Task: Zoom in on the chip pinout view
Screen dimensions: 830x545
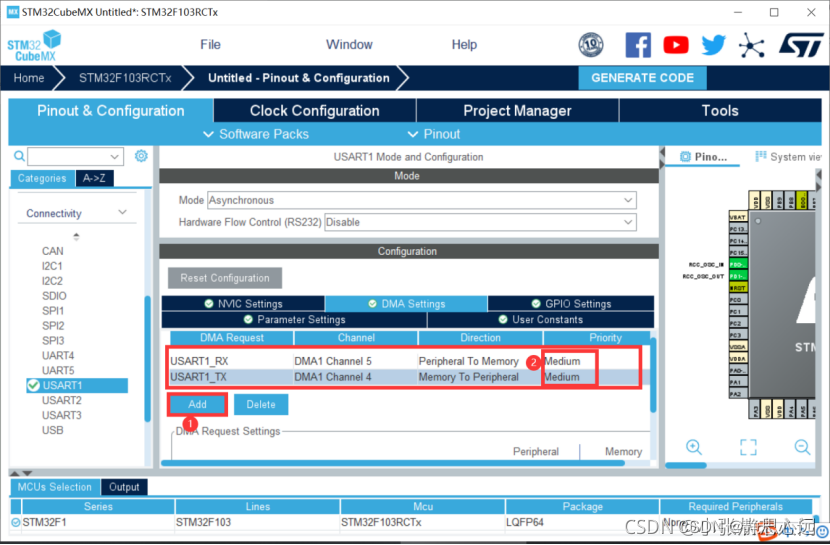Action: (x=693, y=447)
